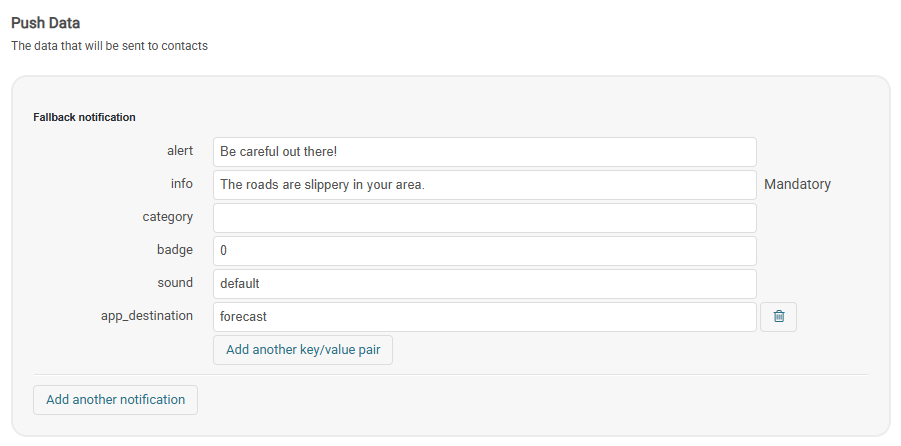Viewport: 901px width, 446px height.
Task: Click the info field label
Action: coord(182,184)
